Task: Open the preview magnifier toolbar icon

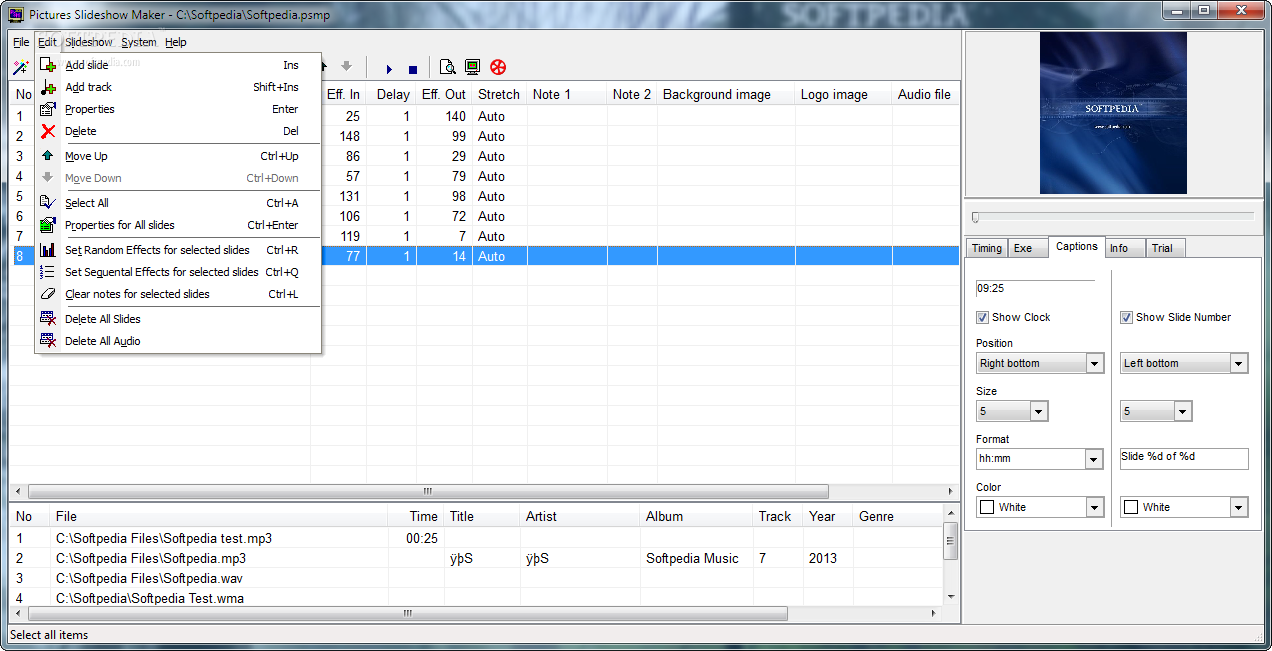Action: (447, 67)
